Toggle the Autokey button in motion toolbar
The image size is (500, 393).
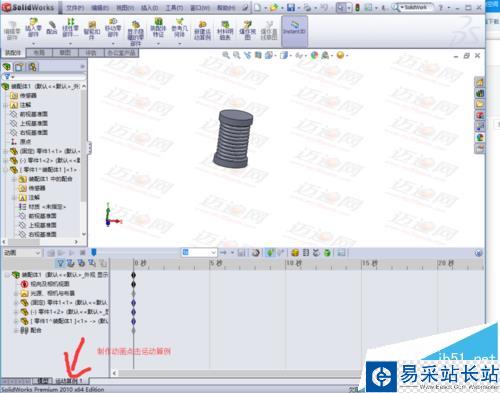pos(270,253)
